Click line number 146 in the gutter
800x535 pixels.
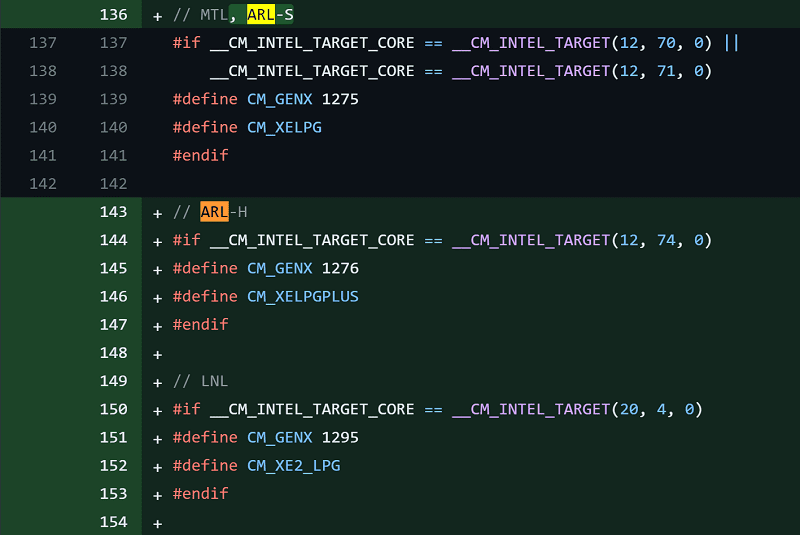tap(113, 296)
